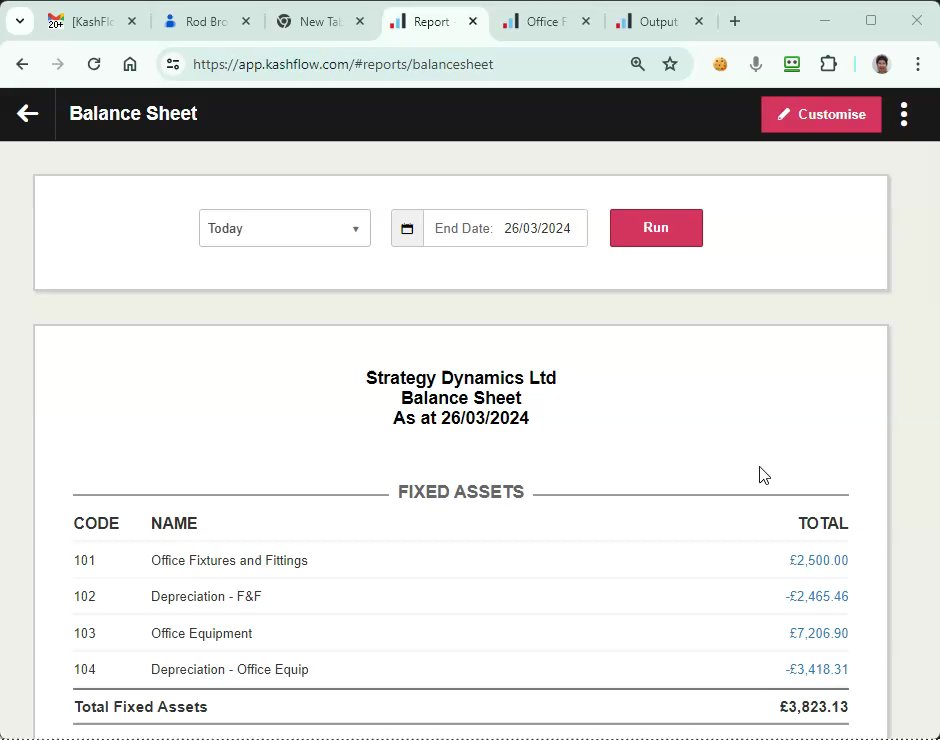Image resolution: width=940 pixels, height=740 pixels.
Task: Expand the Today date range dropdown
Action: click(284, 228)
